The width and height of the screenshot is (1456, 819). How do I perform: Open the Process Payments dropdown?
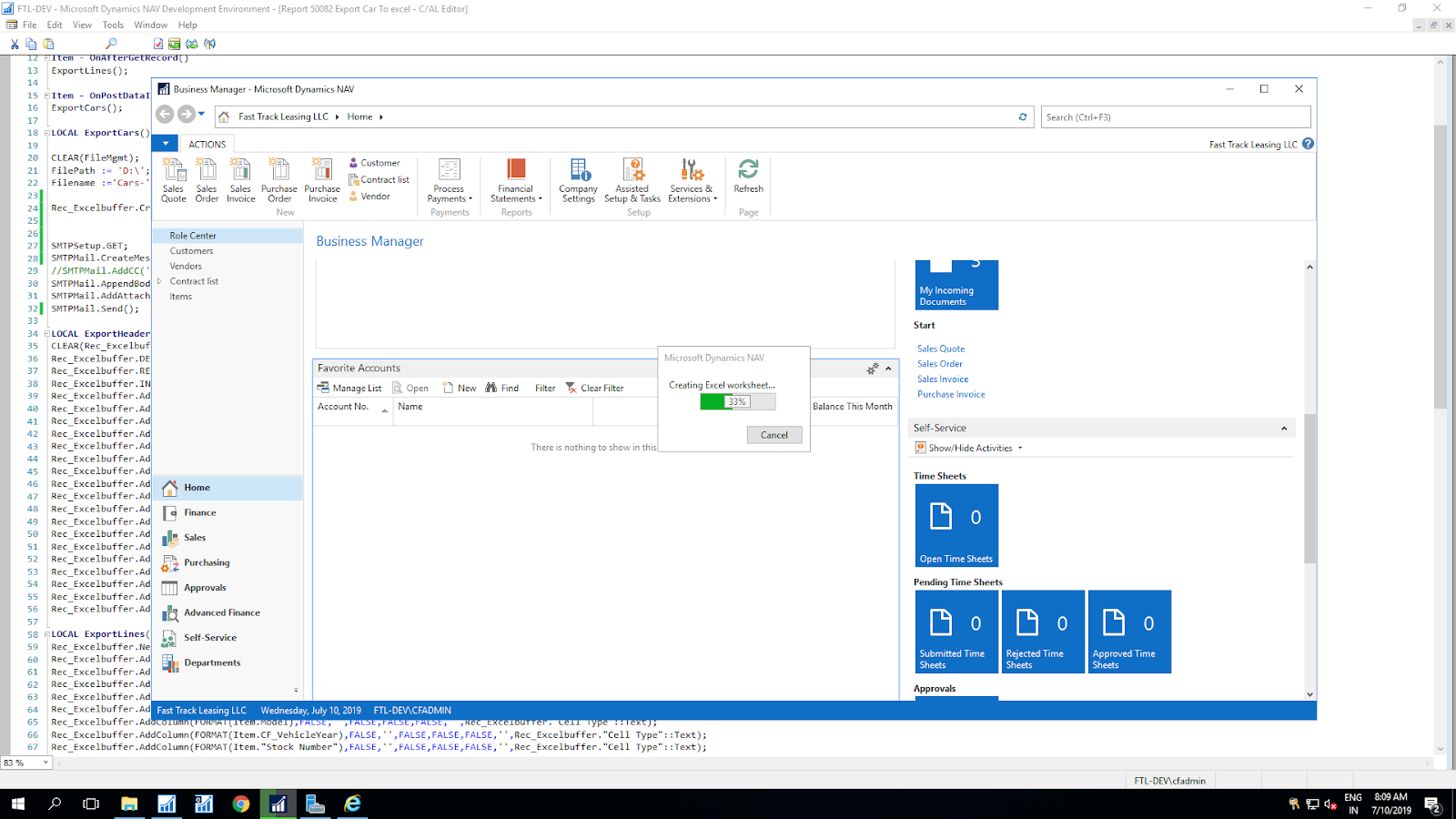click(x=450, y=180)
